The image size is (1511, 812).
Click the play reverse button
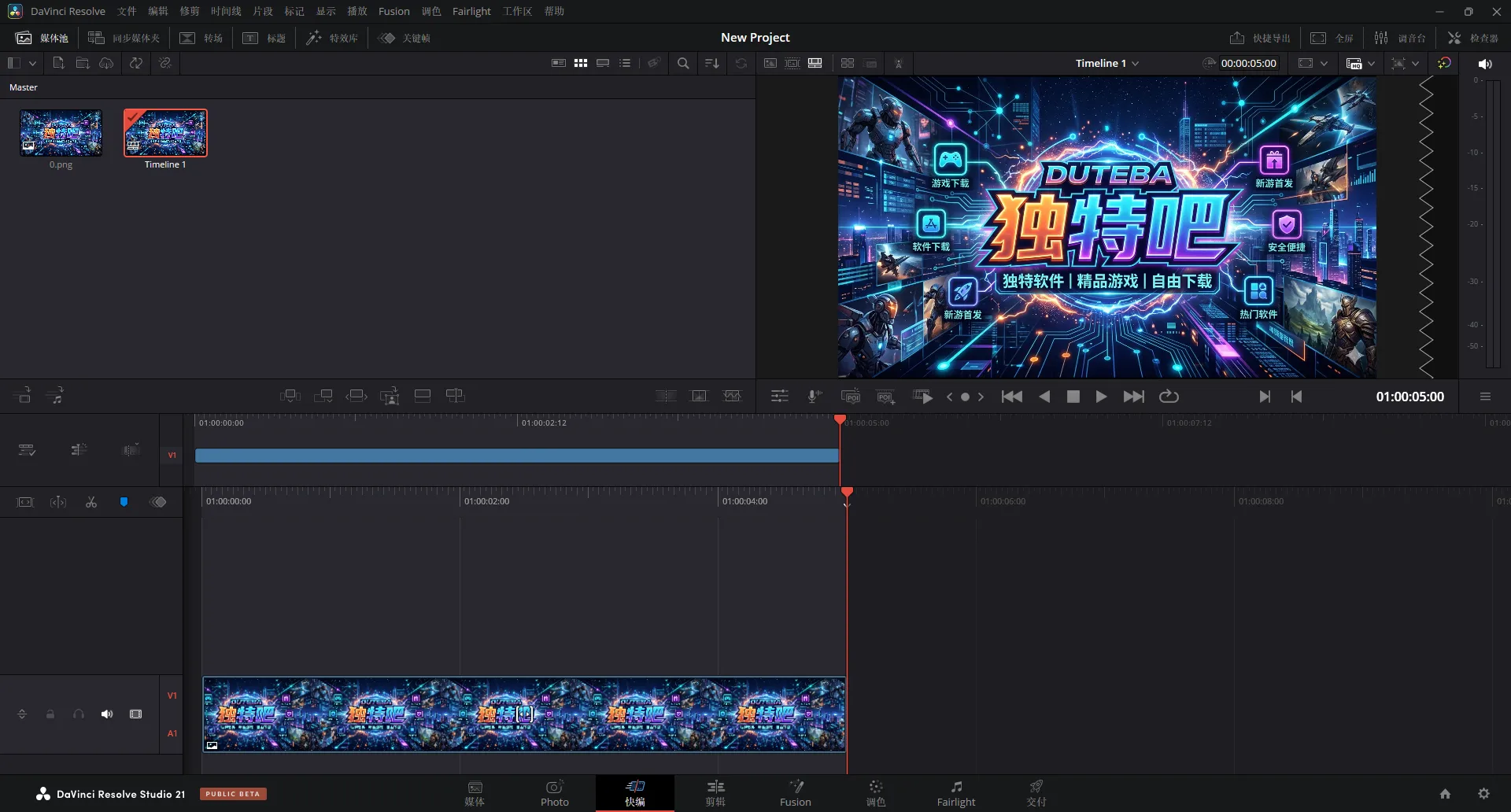point(1044,397)
